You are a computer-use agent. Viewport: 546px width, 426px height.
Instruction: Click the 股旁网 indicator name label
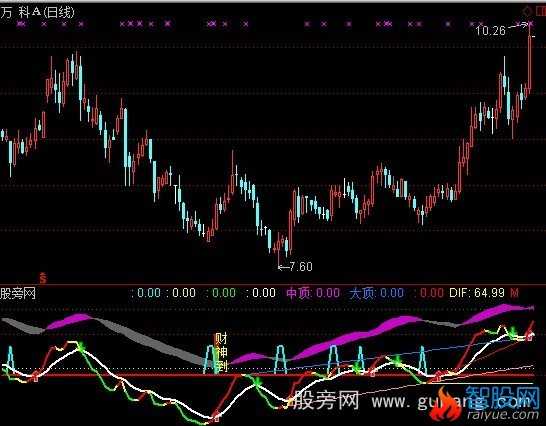point(18,293)
